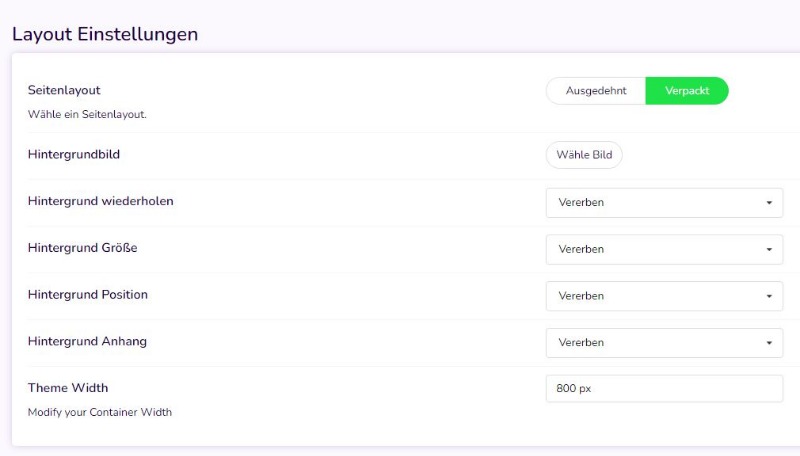
Task: Click the Theme Width label
Action: pyautogui.click(x=68, y=388)
